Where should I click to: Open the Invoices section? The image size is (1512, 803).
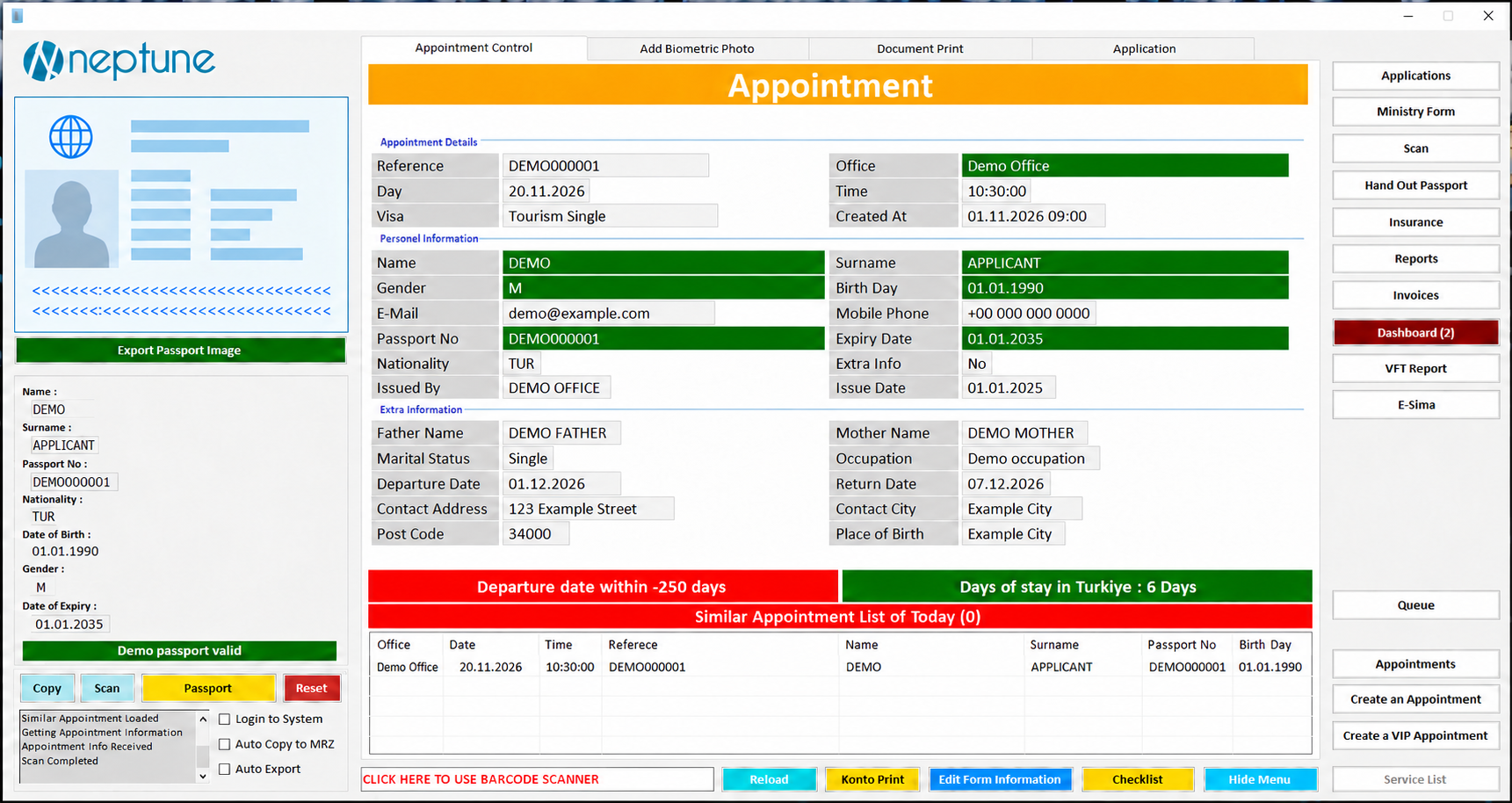pyautogui.click(x=1415, y=295)
